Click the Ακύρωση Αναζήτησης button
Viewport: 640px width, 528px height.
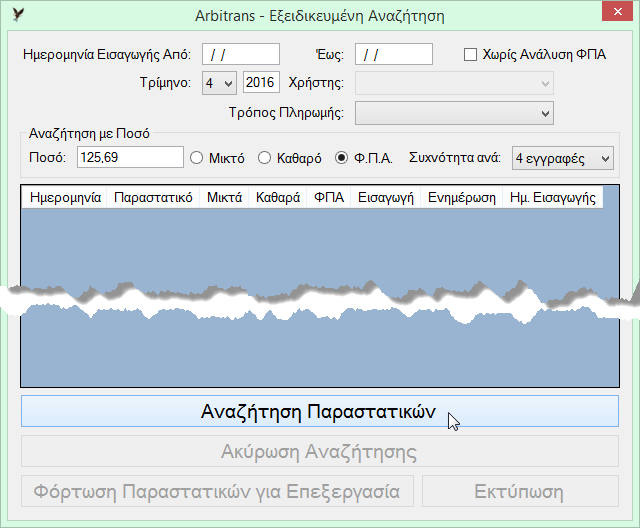coord(320,451)
